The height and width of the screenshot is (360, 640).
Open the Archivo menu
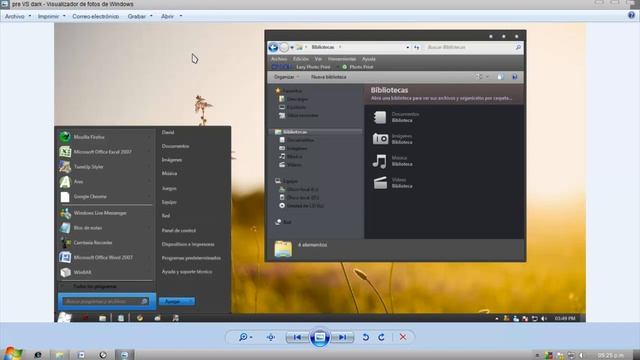coord(18,16)
